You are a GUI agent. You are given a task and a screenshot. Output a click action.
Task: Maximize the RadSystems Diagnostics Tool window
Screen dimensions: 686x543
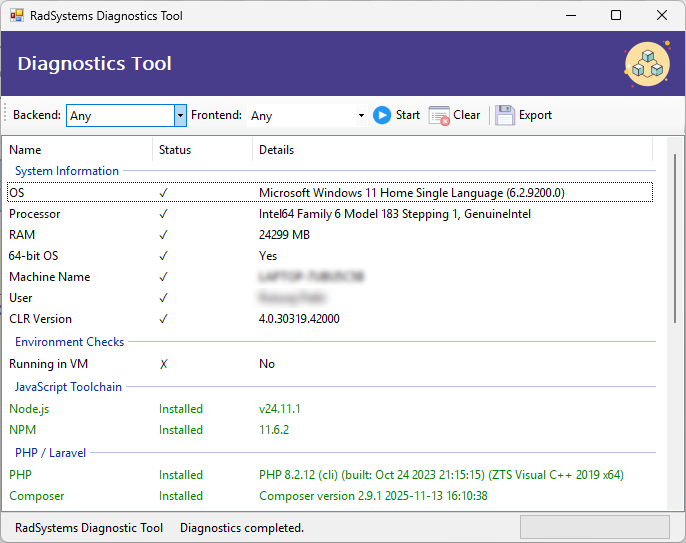[616, 16]
